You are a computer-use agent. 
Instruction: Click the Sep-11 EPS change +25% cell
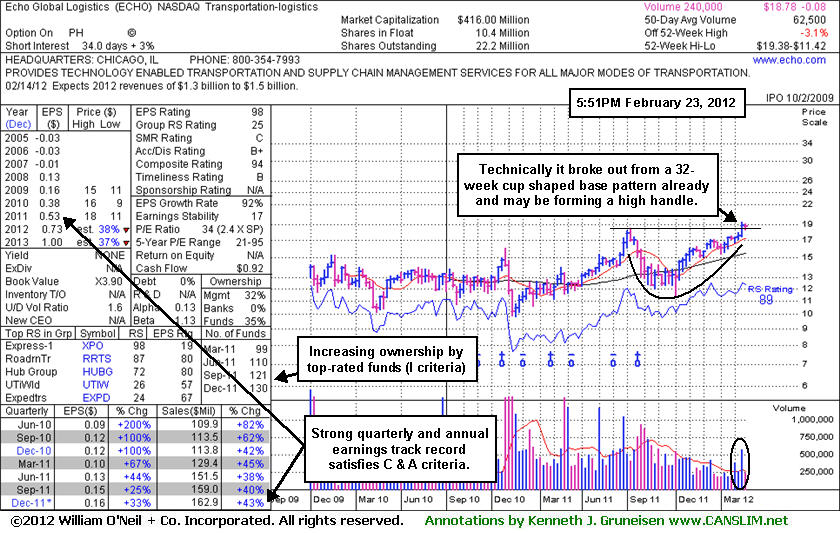137,490
